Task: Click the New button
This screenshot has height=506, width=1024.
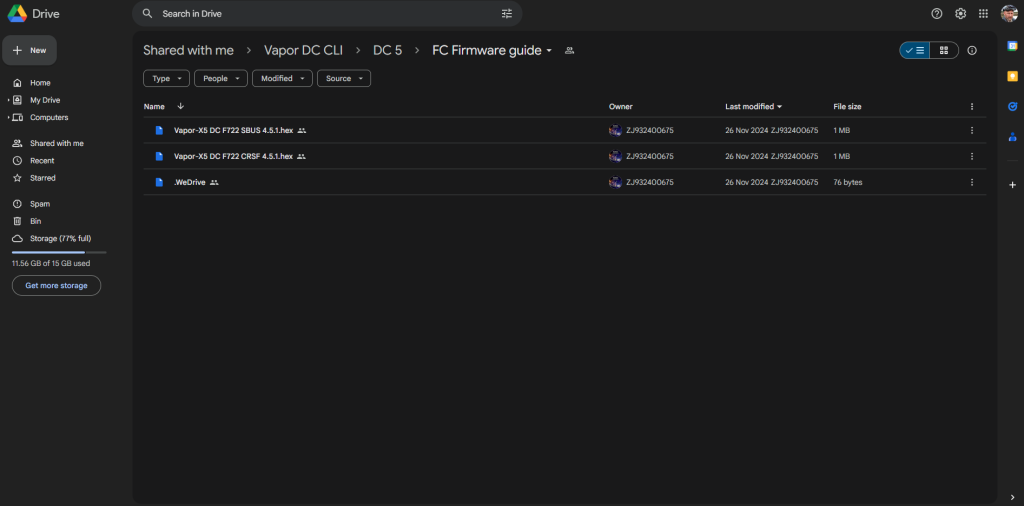Action: (x=29, y=50)
